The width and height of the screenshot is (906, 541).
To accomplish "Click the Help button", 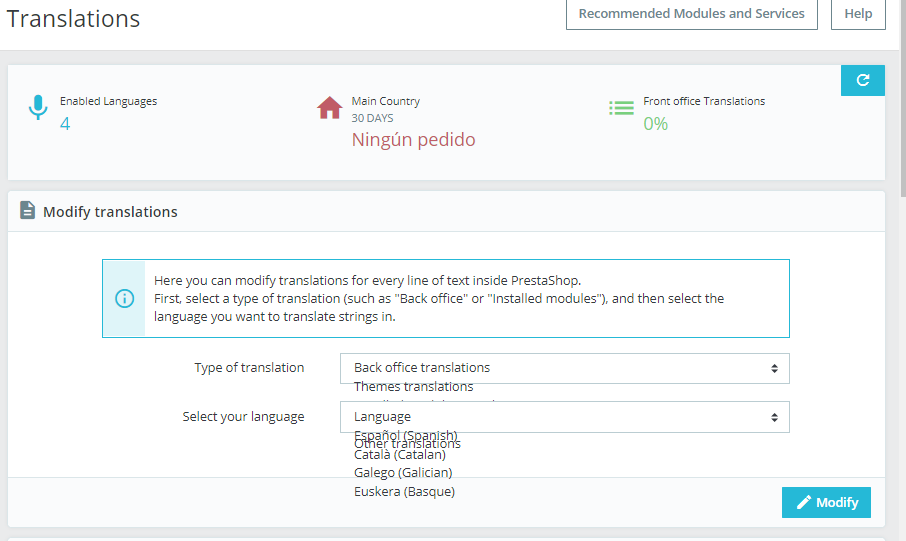I will (x=858, y=14).
